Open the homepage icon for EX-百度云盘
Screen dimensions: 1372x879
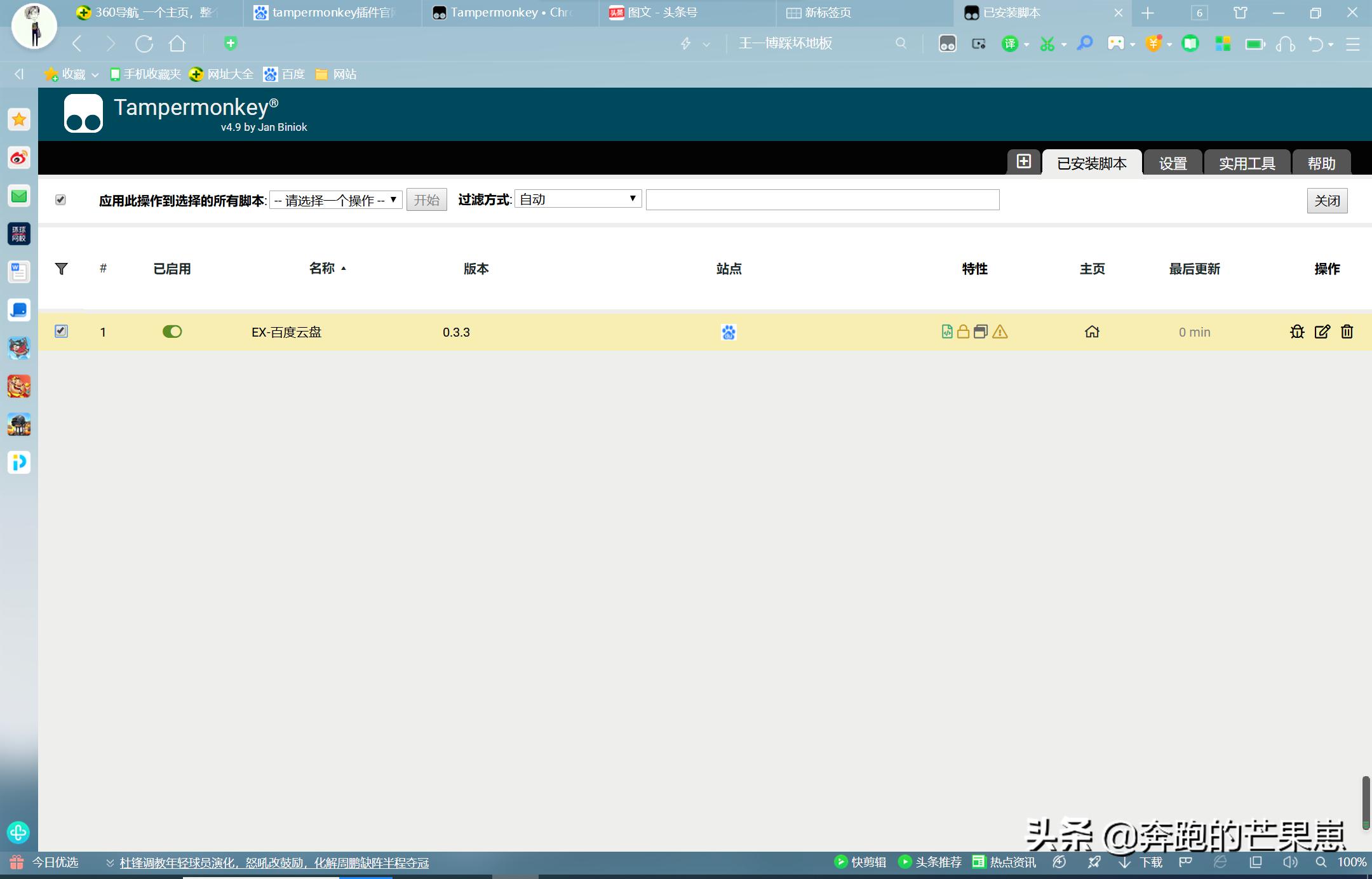click(1091, 332)
